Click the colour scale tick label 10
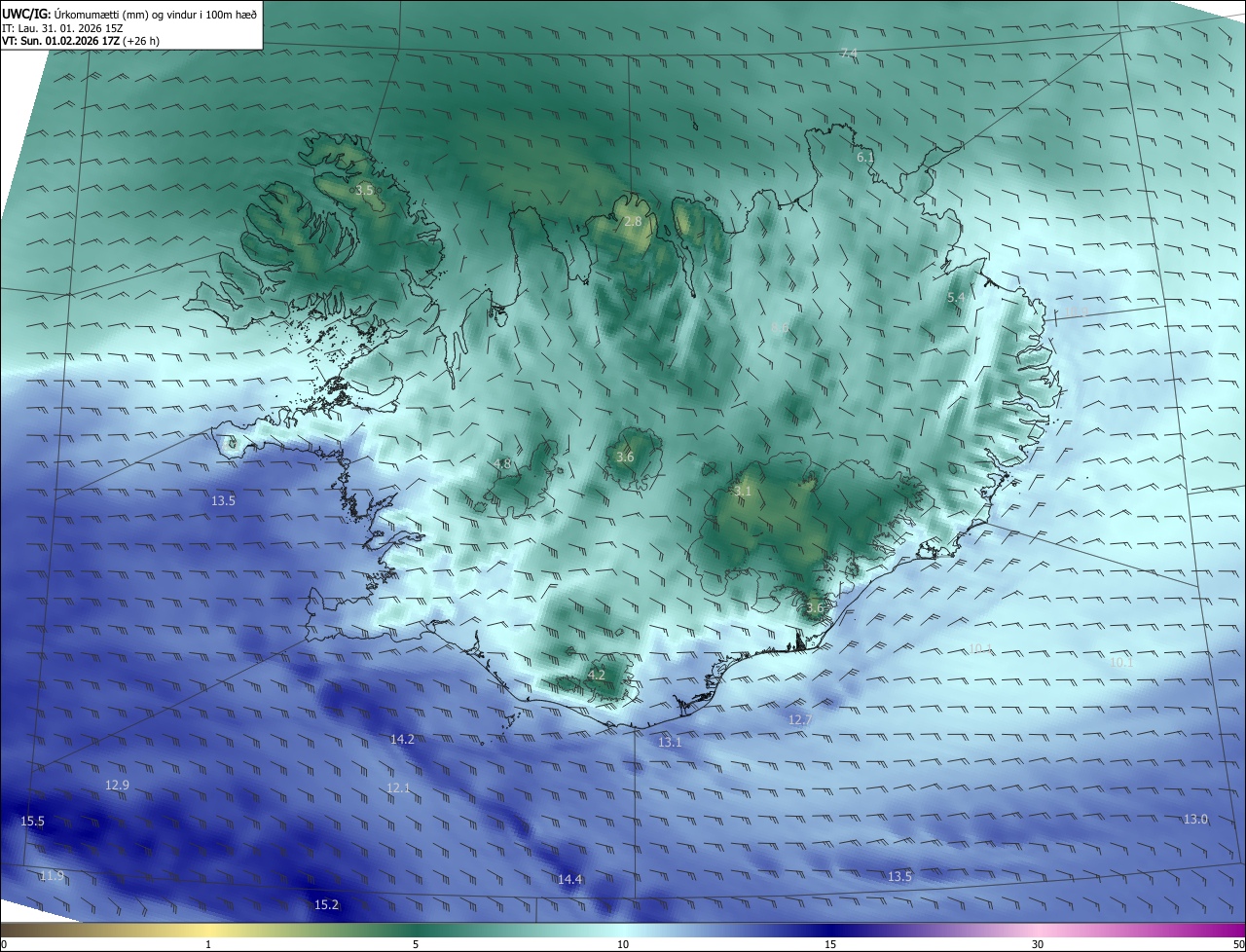 click(x=623, y=944)
